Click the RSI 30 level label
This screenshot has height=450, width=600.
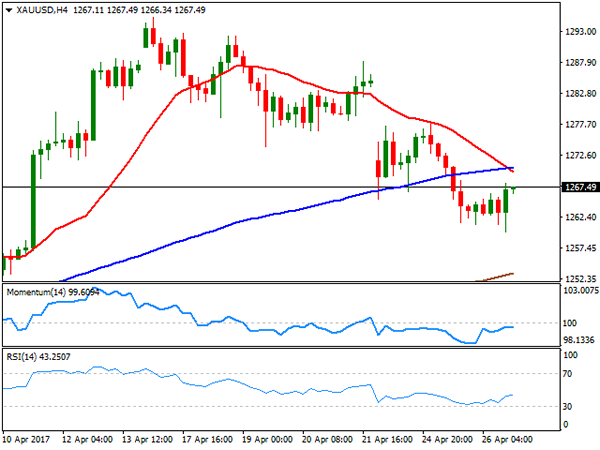[567, 406]
